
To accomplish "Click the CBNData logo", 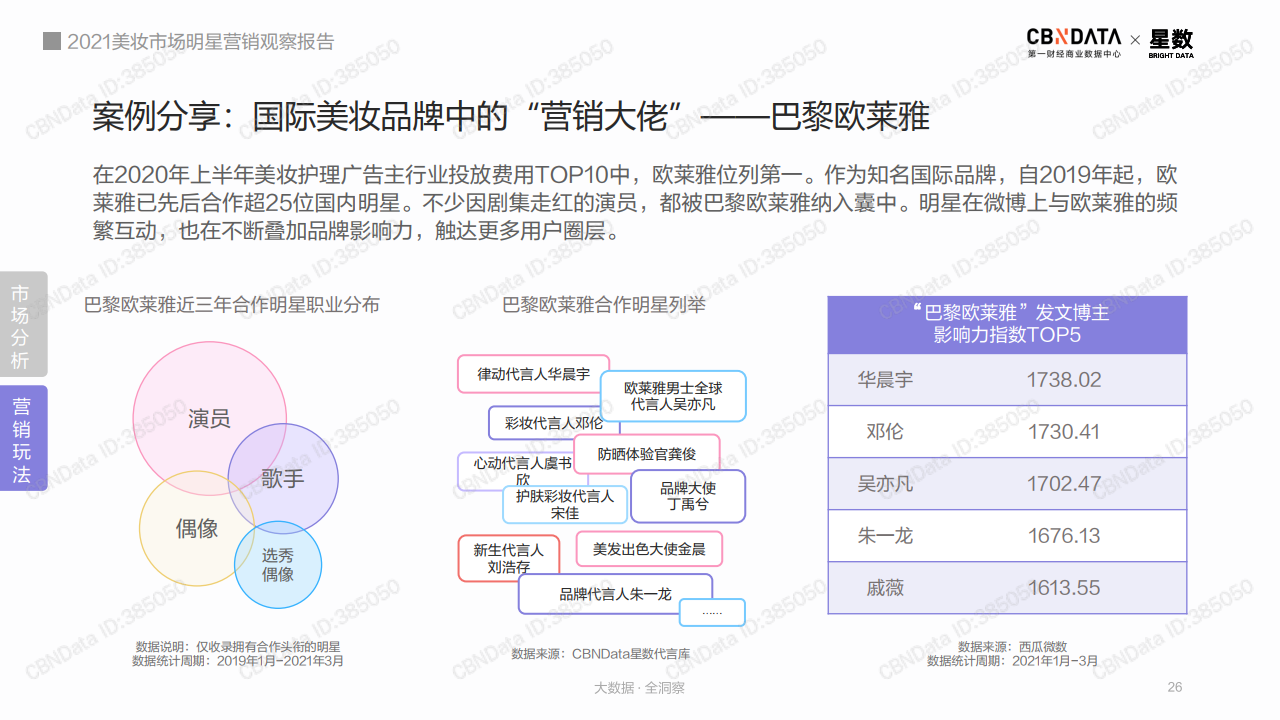I will point(1074,41).
